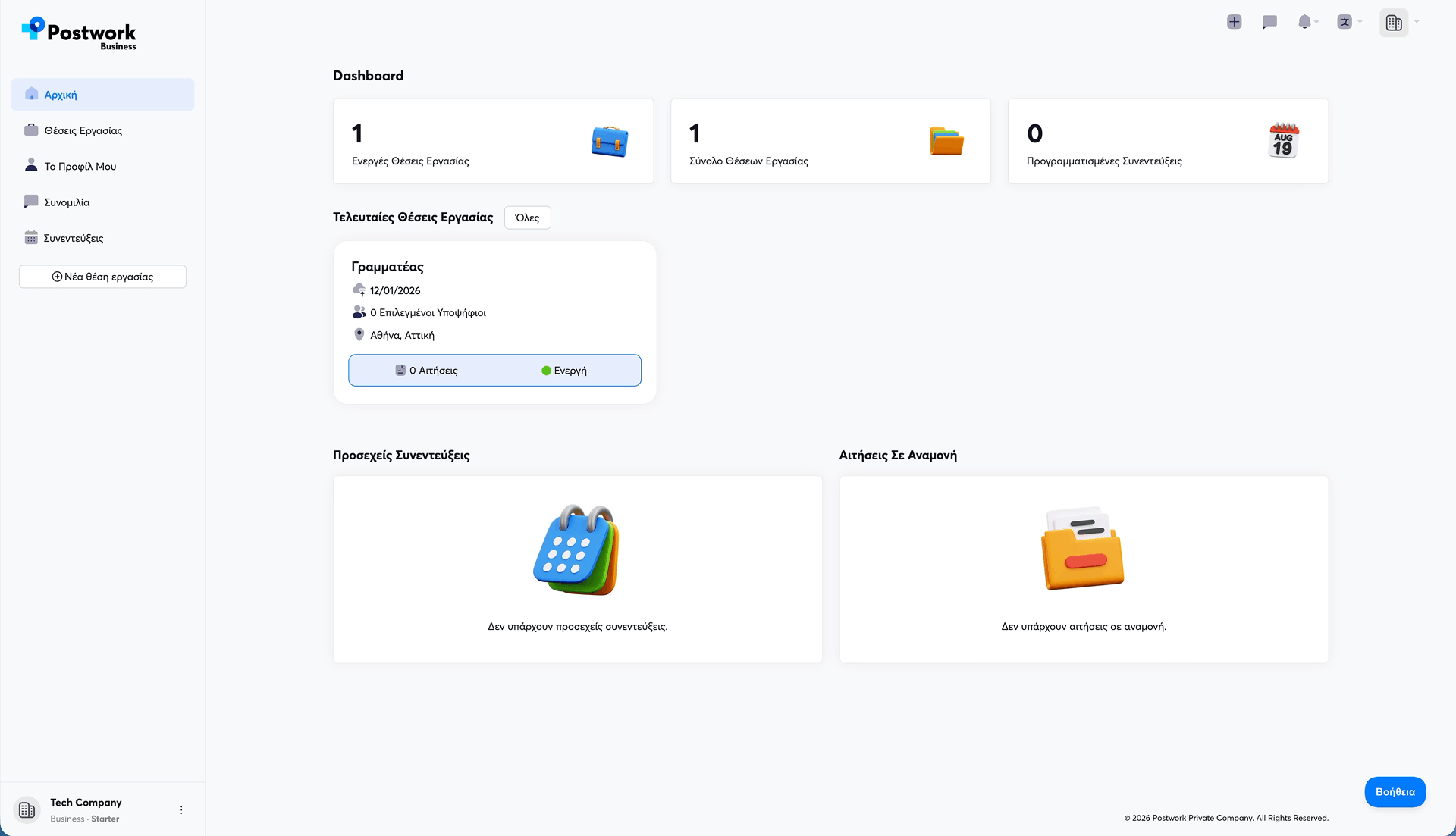
Task: Click the plus icon in top bar
Action: (x=1234, y=22)
